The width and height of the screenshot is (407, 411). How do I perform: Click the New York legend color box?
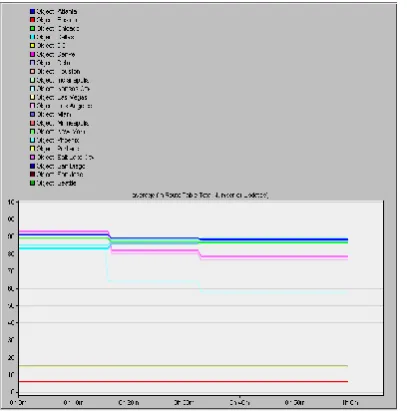tap(32, 132)
